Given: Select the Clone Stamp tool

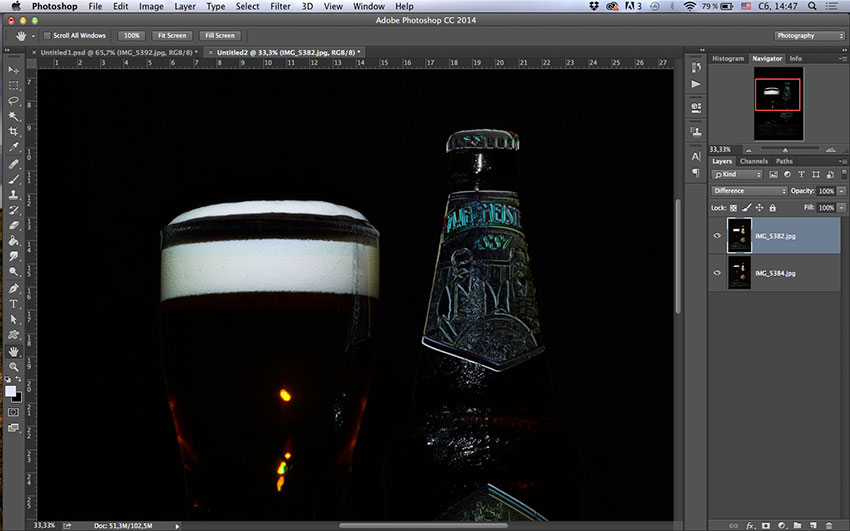Looking at the screenshot, I should (x=14, y=195).
